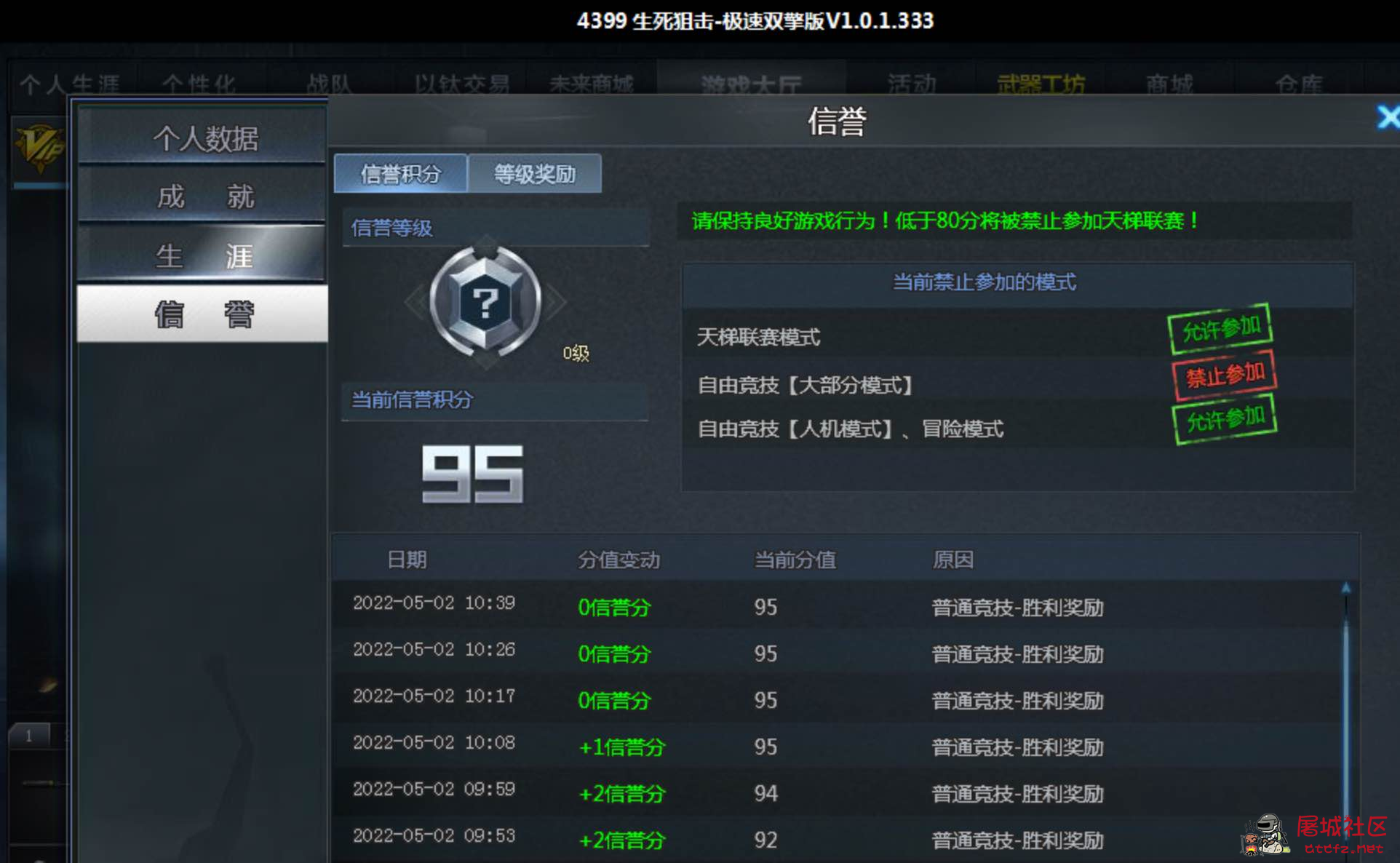
Task: Click current score 94 in the table
Action: coord(765,793)
